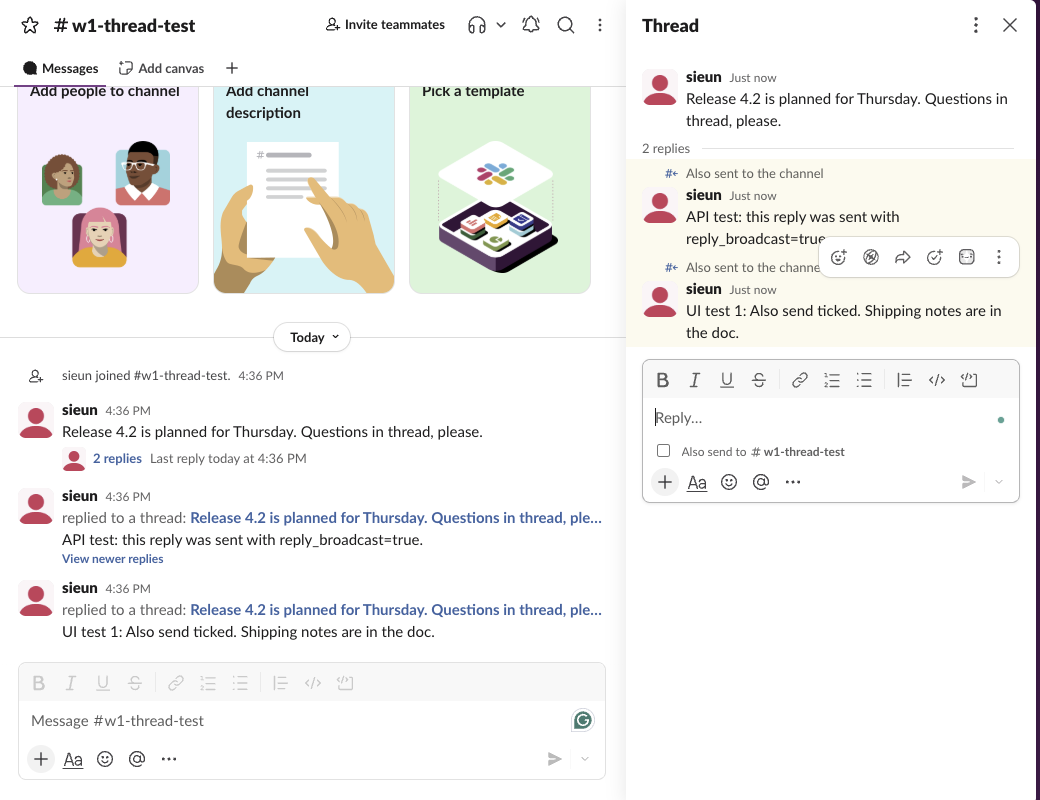Screen dimensions: 1040x800
Task: Search in channel with magnifier icon
Action: pyautogui.click(x=566, y=25)
